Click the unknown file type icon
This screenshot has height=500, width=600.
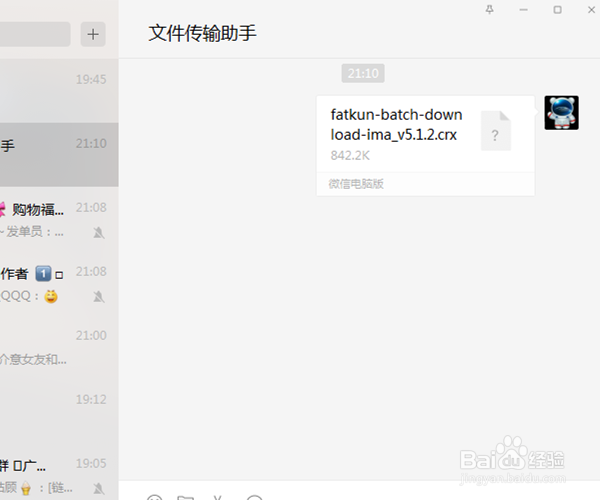[x=496, y=130]
